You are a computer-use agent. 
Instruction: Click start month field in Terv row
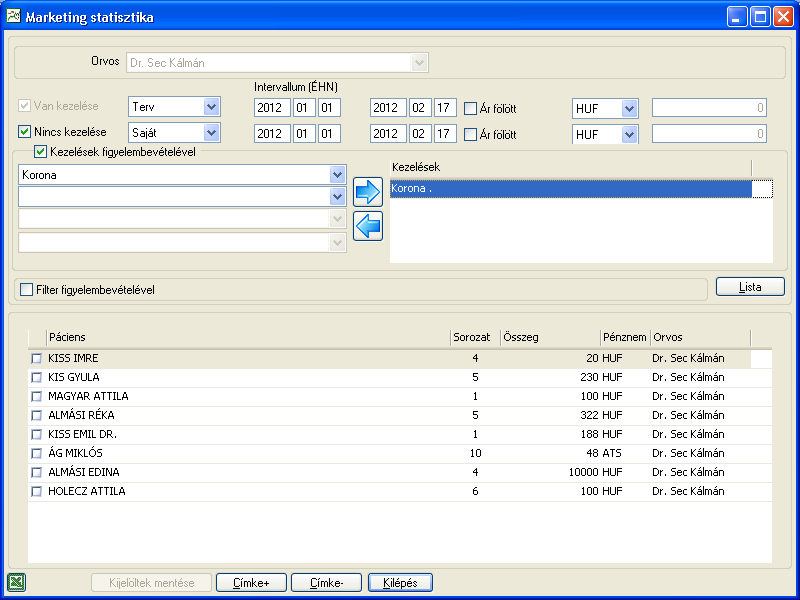pos(304,108)
